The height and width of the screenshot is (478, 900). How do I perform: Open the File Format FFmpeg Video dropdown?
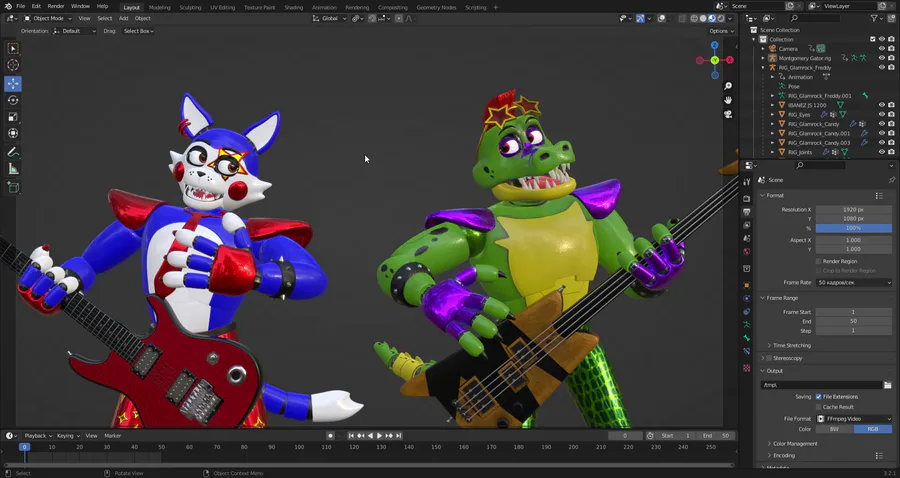pyautogui.click(x=854, y=419)
